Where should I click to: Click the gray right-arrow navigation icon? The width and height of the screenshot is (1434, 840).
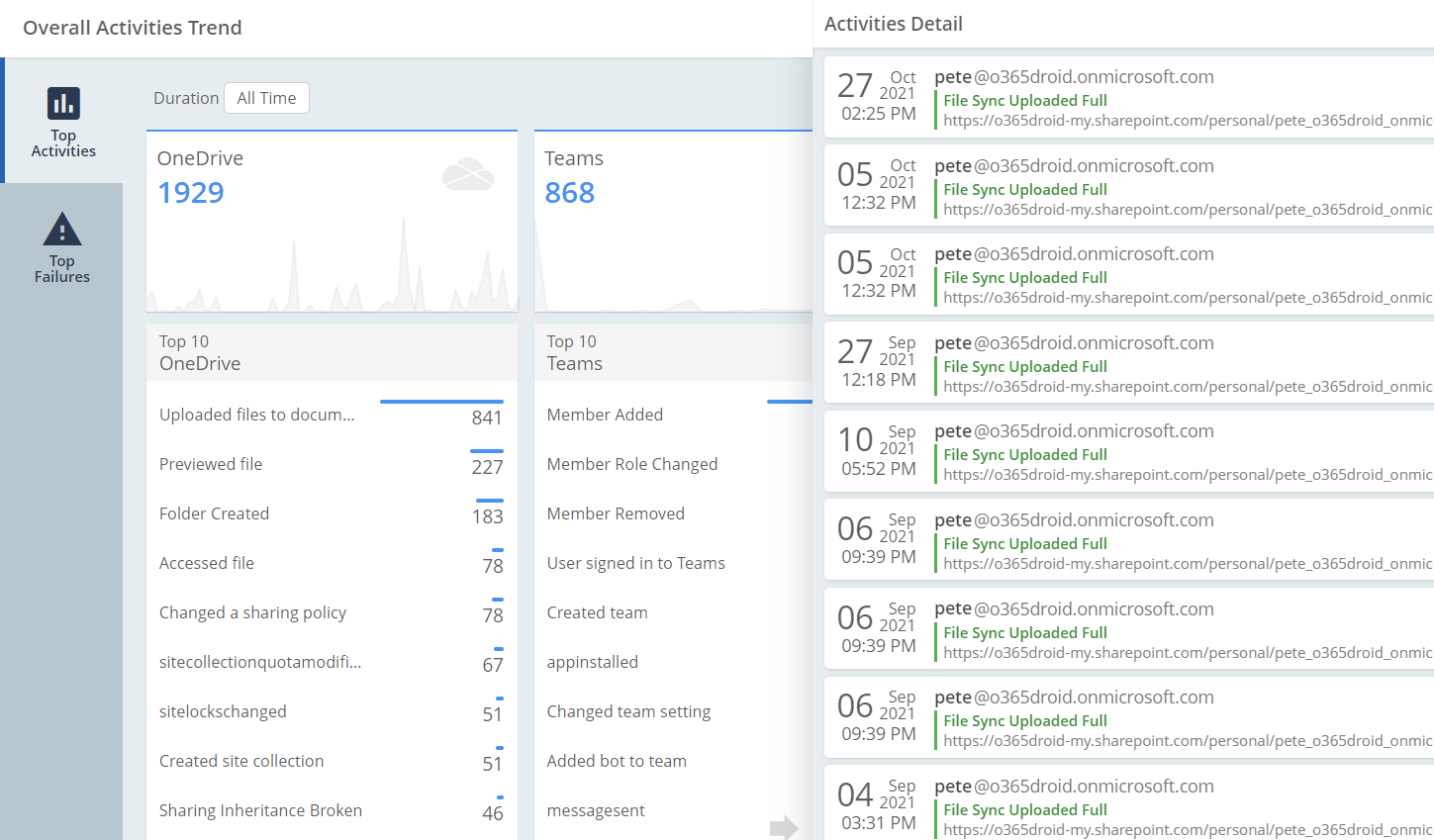point(783,827)
